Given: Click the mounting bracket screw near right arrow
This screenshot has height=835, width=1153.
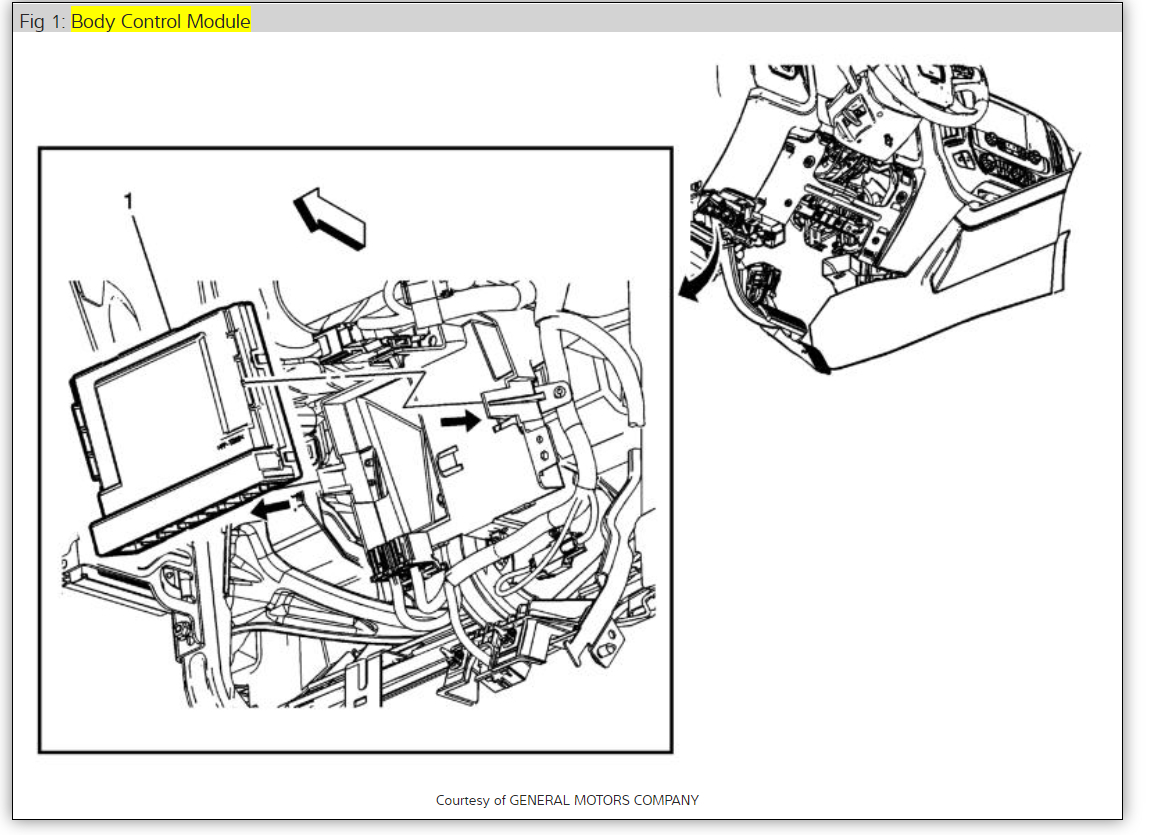Looking at the screenshot, I should point(559,391).
